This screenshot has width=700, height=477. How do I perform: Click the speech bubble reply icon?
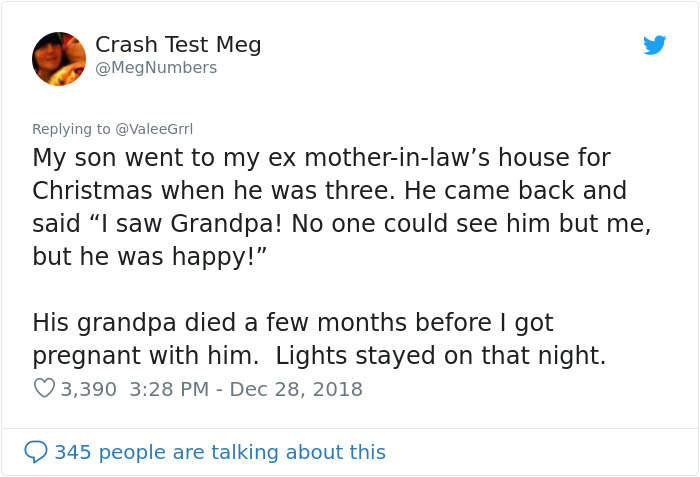[x=35, y=452]
